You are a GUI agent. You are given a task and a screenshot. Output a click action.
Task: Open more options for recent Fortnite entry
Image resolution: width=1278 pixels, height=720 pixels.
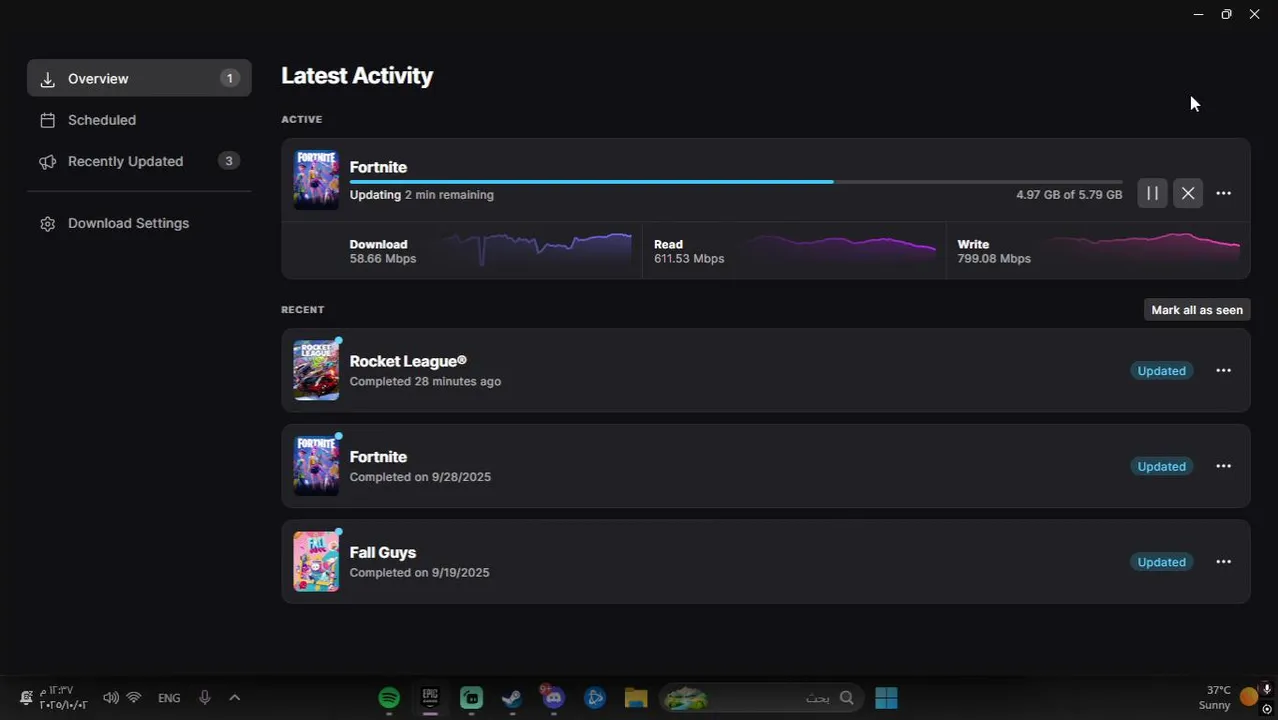click(x=1223, y=466)
